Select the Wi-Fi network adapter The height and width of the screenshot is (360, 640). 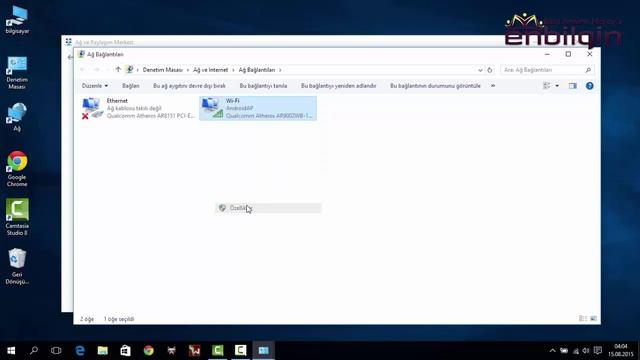click(258, 108)
